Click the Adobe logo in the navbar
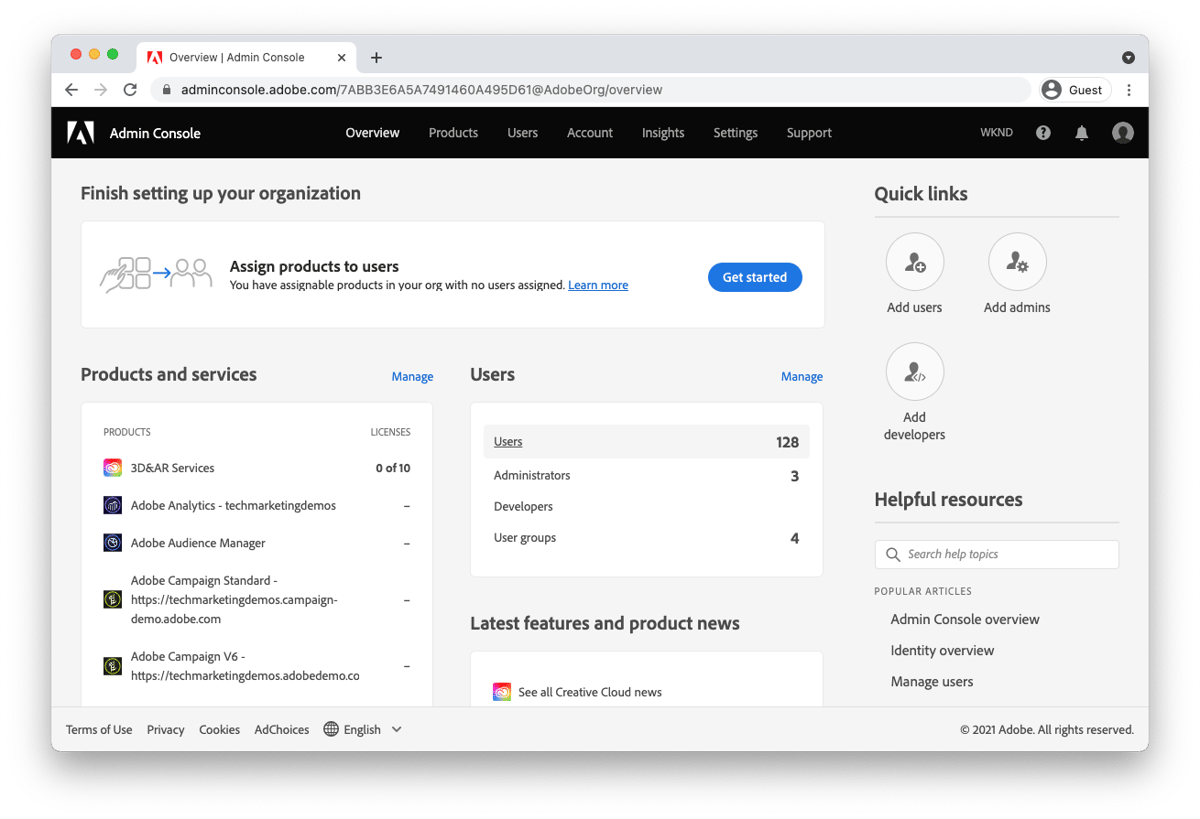 pos(80,132)
